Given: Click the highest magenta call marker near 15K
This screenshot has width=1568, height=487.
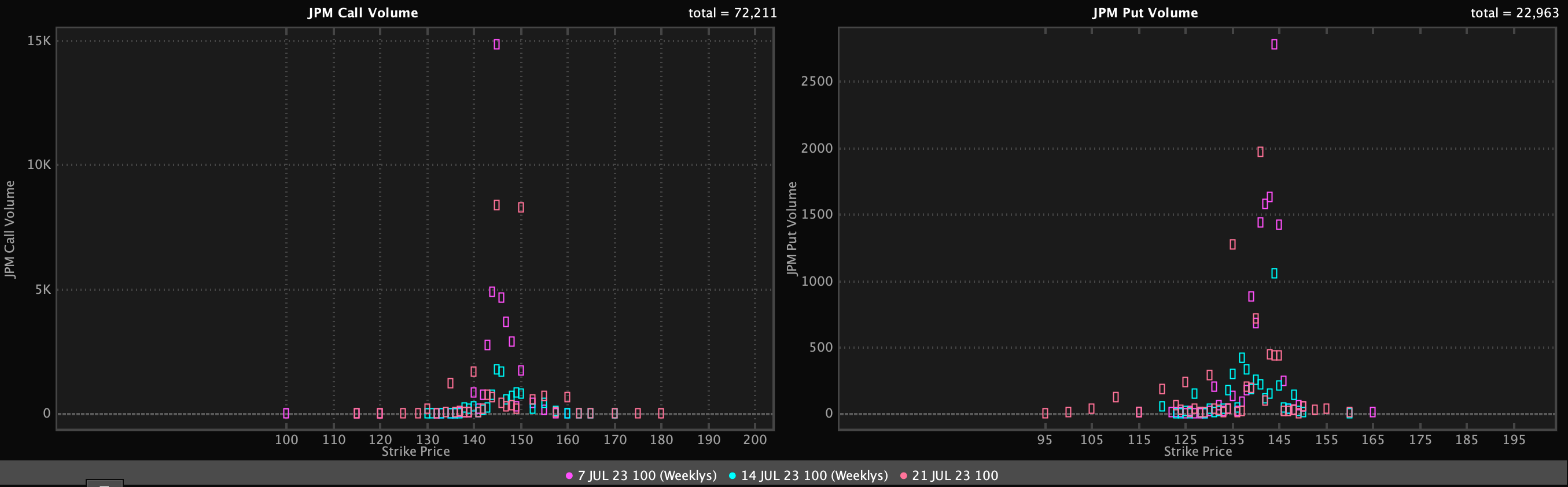Looking at the screenshot, I should tap(496, 45).
